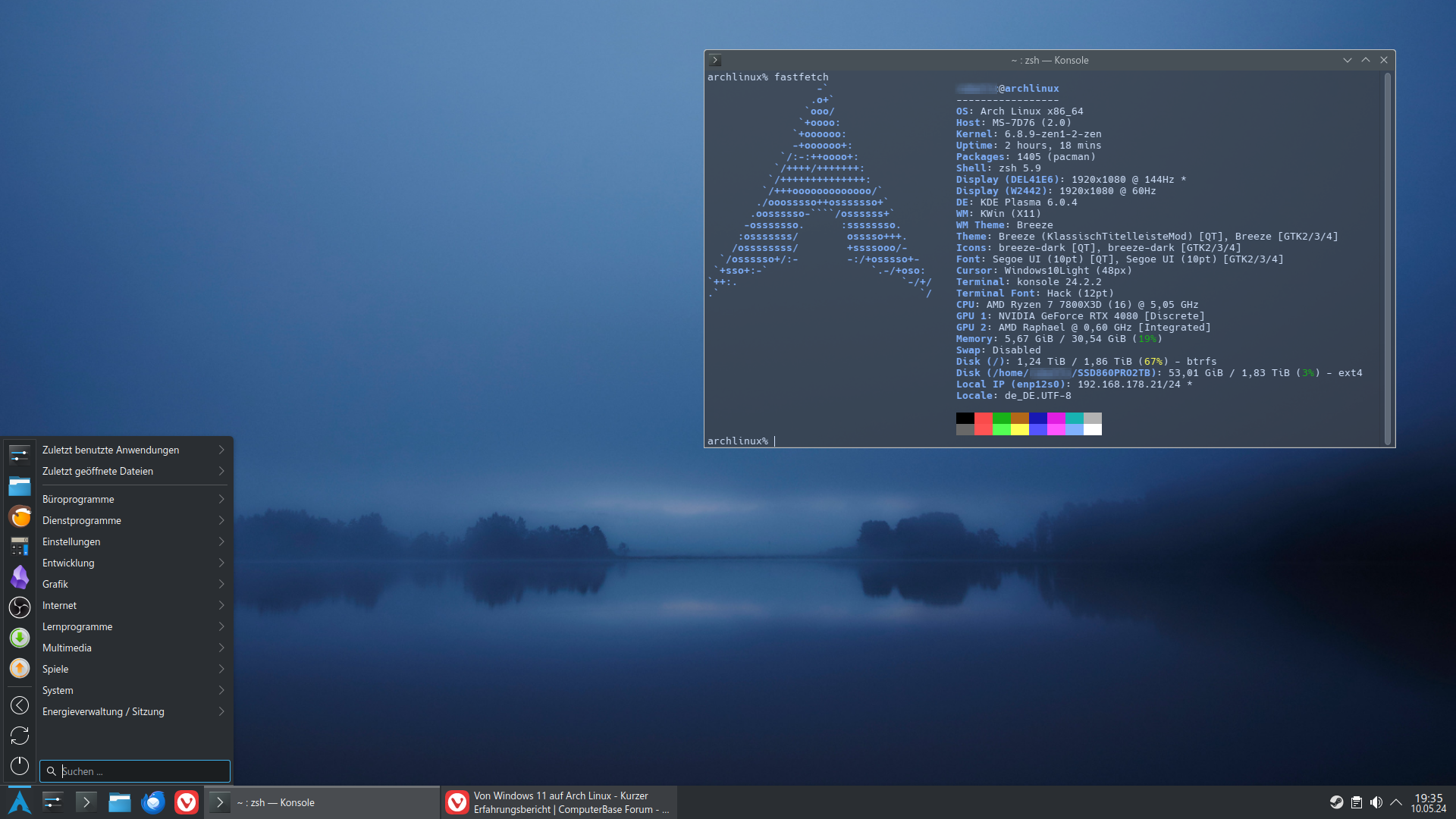Viewport: 1456px width, 819px height.
Task: Expand Zuletzt benutzte Anwendungen submenu arrow
Action: [221, 450]
